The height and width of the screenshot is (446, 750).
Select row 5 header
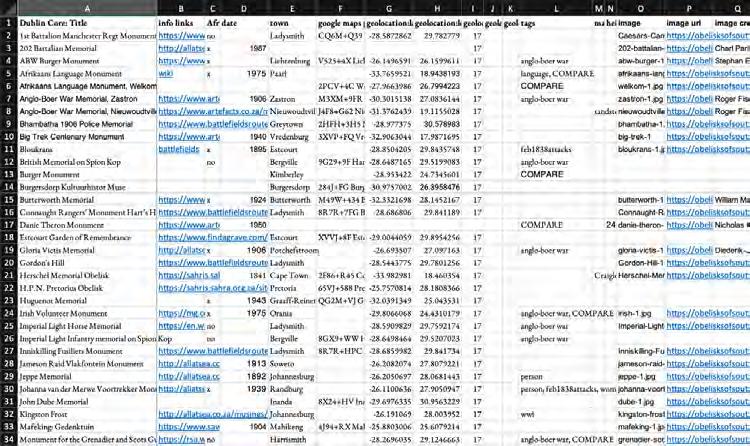click(9, 74)
